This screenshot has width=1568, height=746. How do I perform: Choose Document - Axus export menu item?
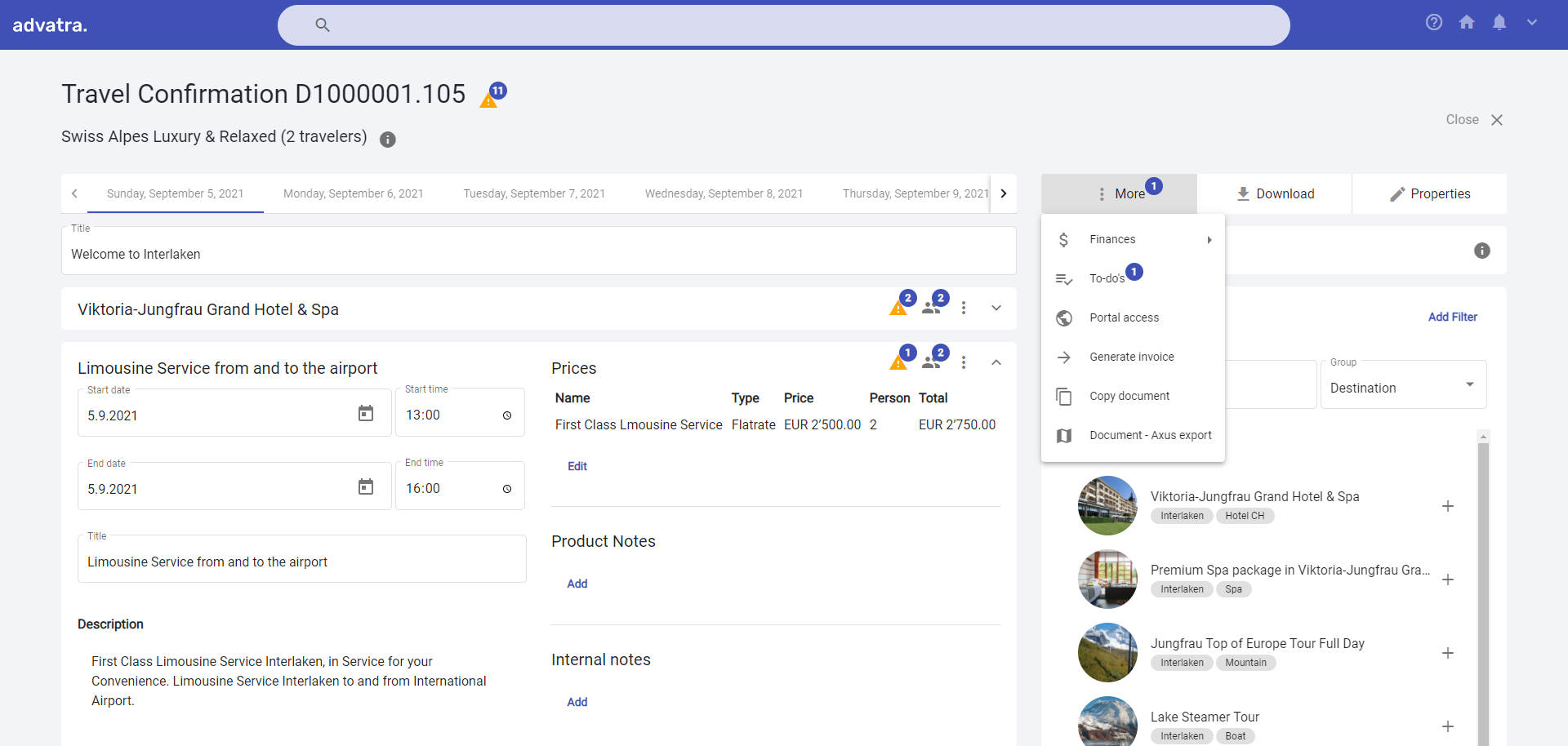1133,435
